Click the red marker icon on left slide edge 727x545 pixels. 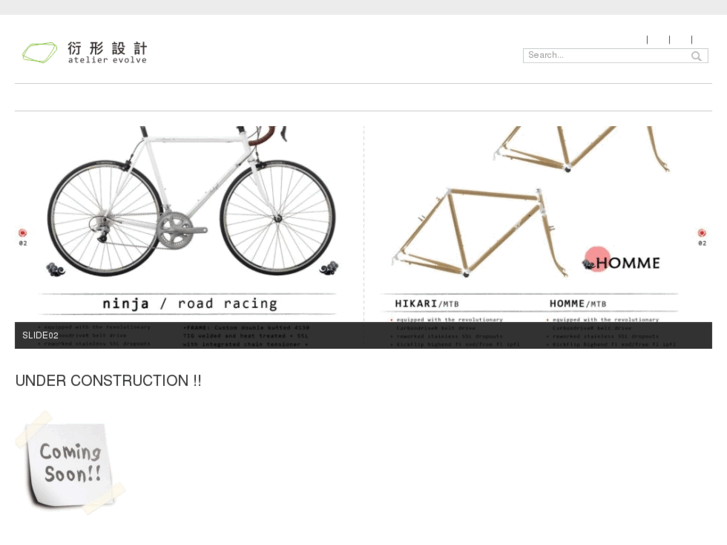(x=23, y=233)
